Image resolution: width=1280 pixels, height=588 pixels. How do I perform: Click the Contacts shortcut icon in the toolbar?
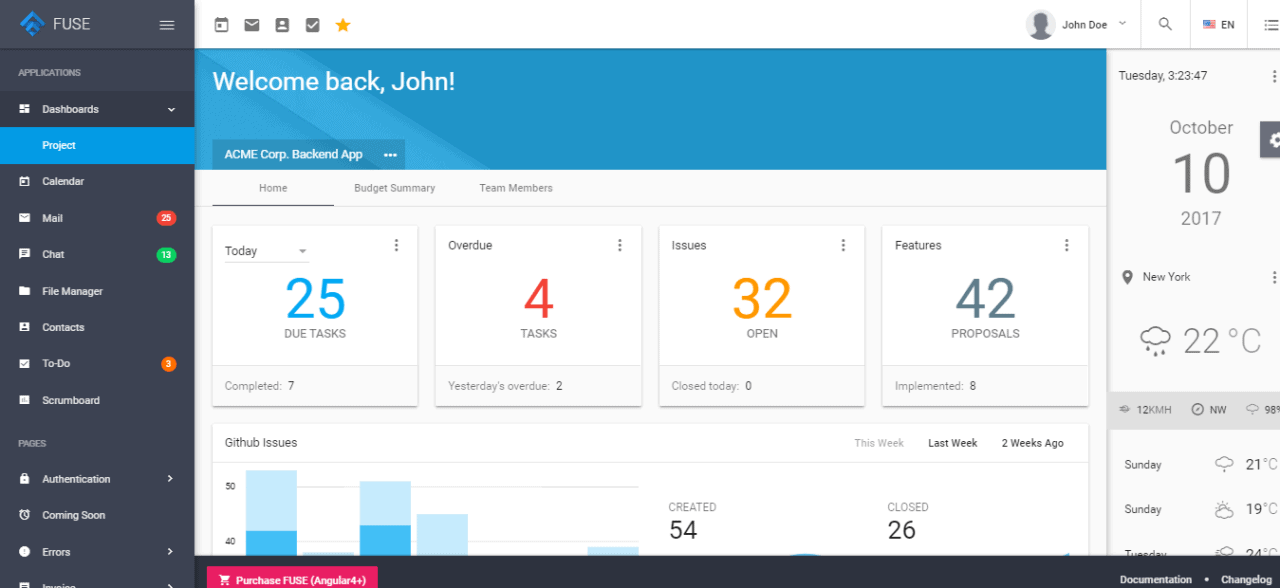[282, 24]
